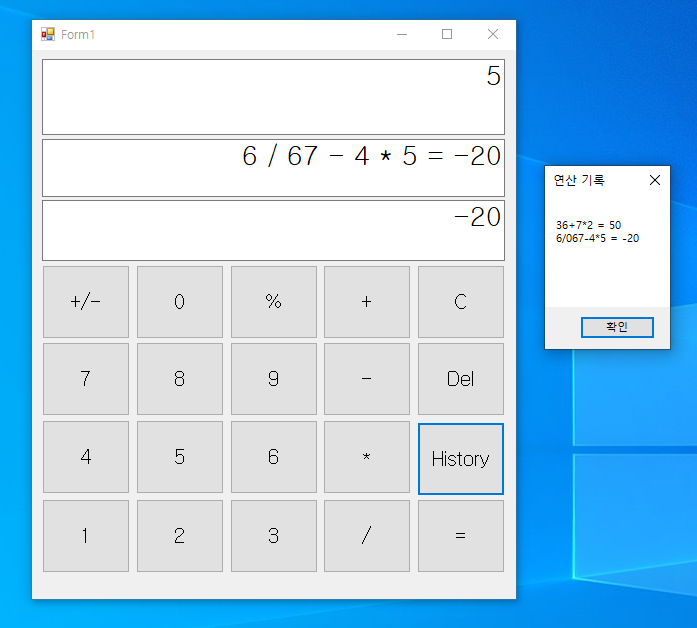Click the +/- sign toggle button
The image size is (697, 628).
[86, 302]
